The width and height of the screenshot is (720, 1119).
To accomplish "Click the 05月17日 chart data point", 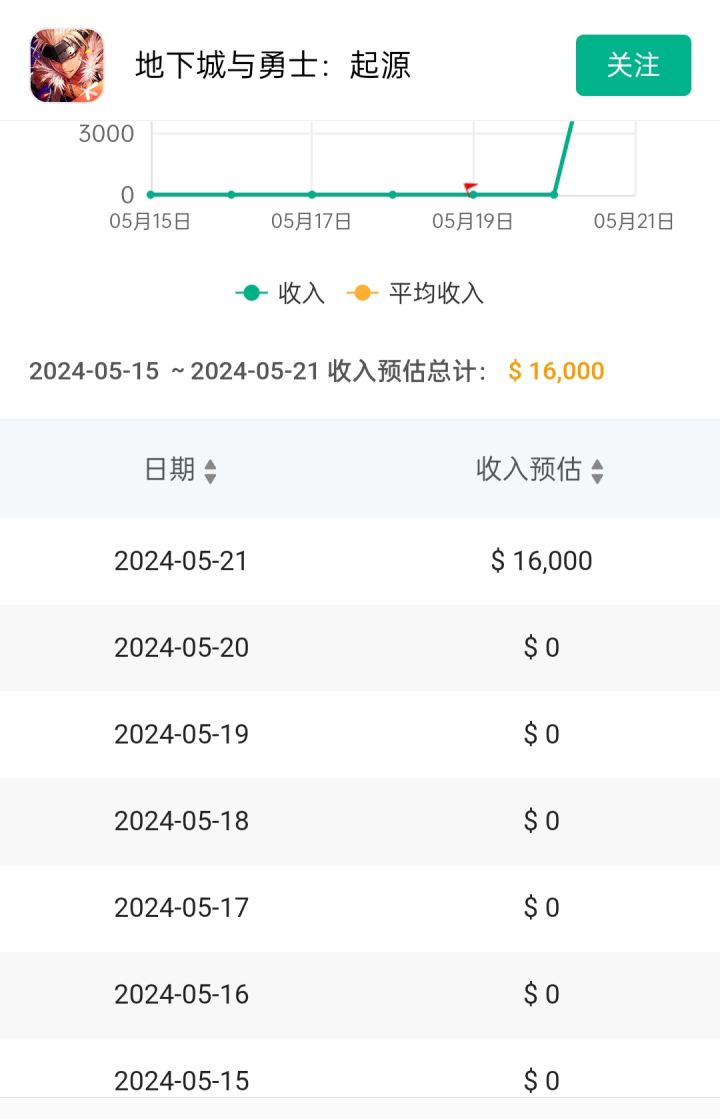I will tap(312, 194).
